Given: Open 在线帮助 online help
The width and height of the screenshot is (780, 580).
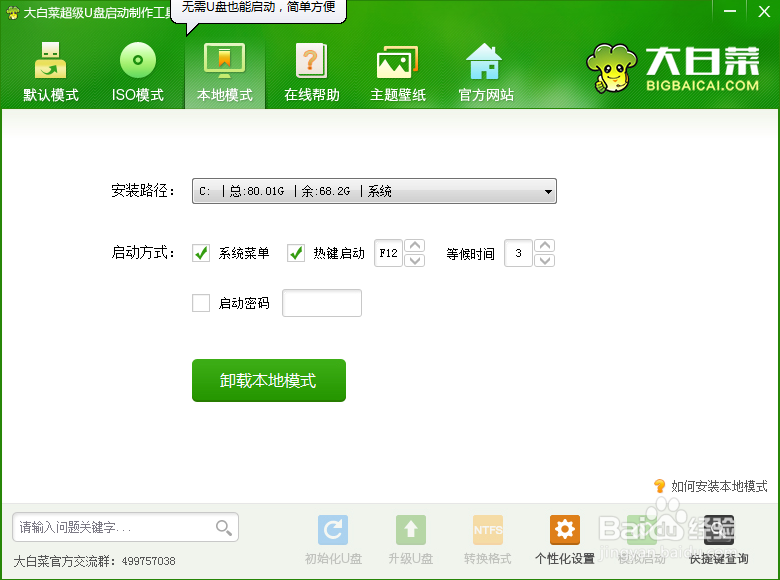Looking at the screenshot, I should pyautogui.click(x=312, y=72).
